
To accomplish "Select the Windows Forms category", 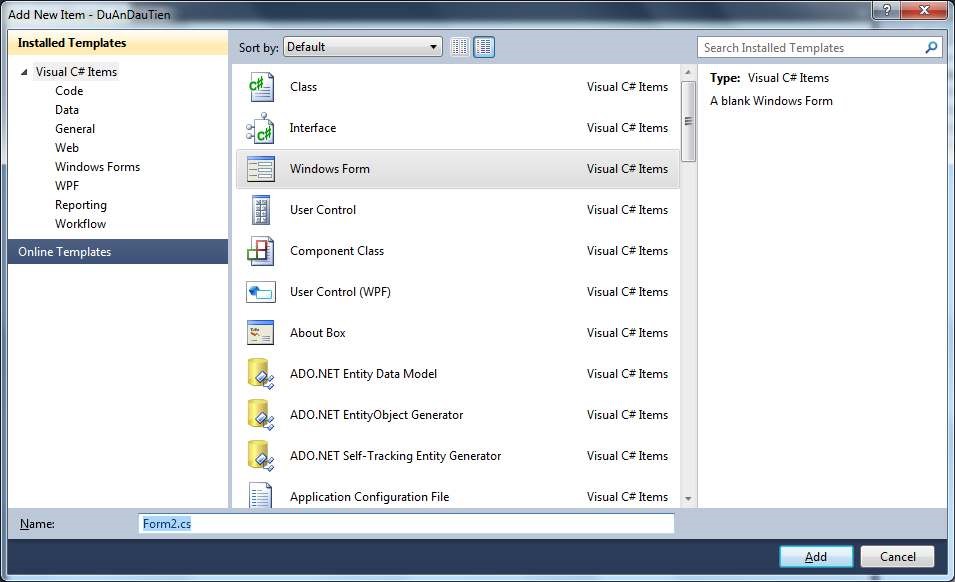I will pyautogui.click(x=97, y=167).
